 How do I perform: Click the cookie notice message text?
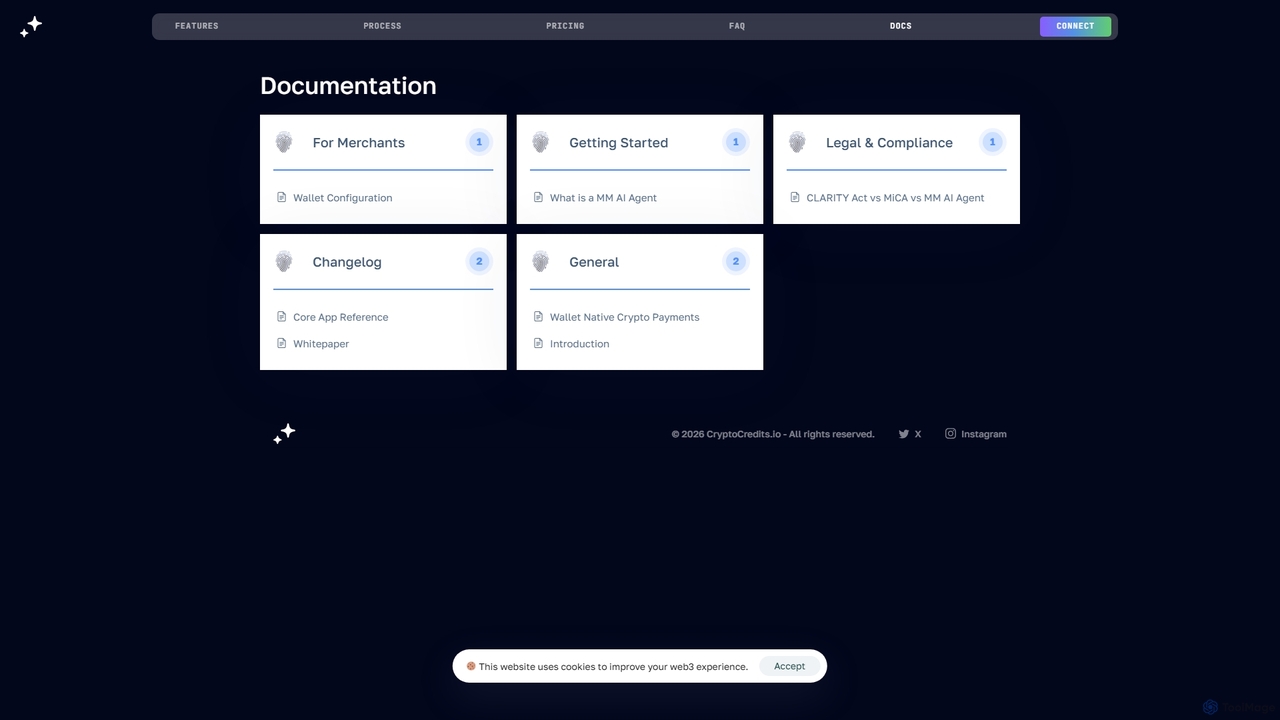(x=613, y=667)
